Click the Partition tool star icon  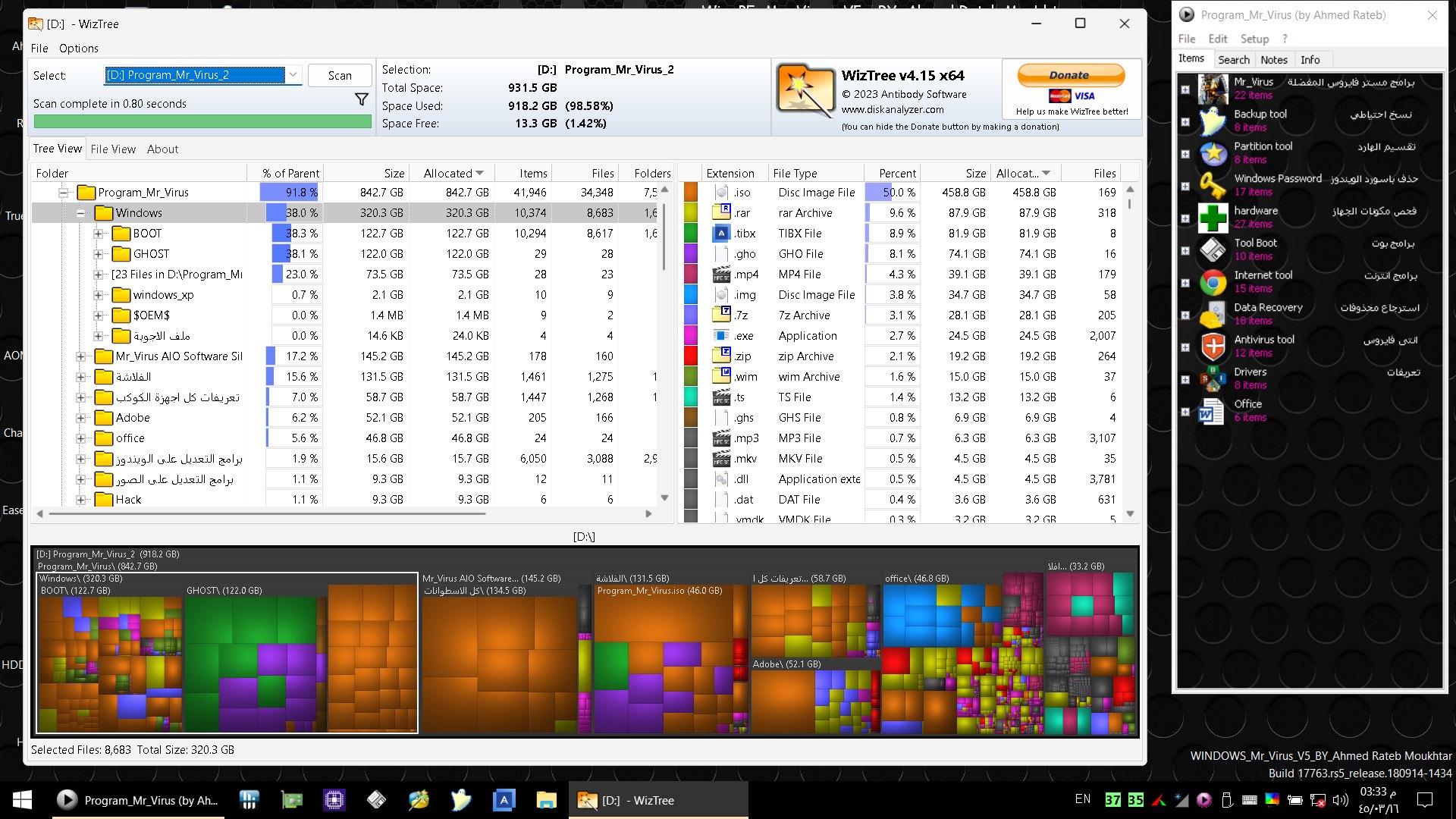(x=1213, y=154)
